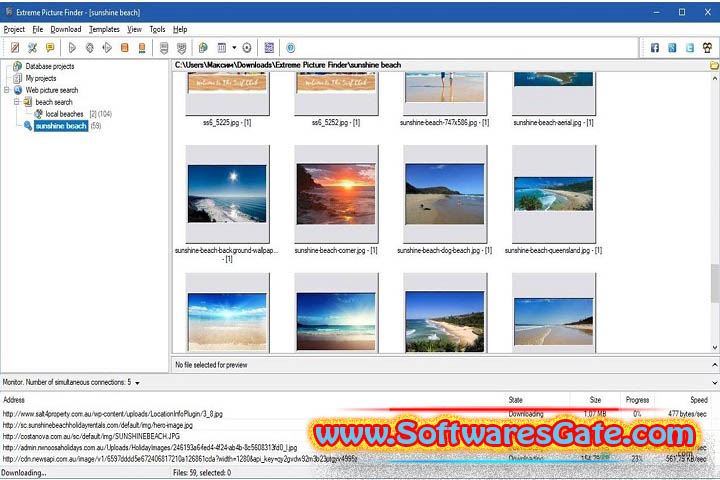The image size is (720, 480).
Task: Open the Download menu
Action: 66,29
